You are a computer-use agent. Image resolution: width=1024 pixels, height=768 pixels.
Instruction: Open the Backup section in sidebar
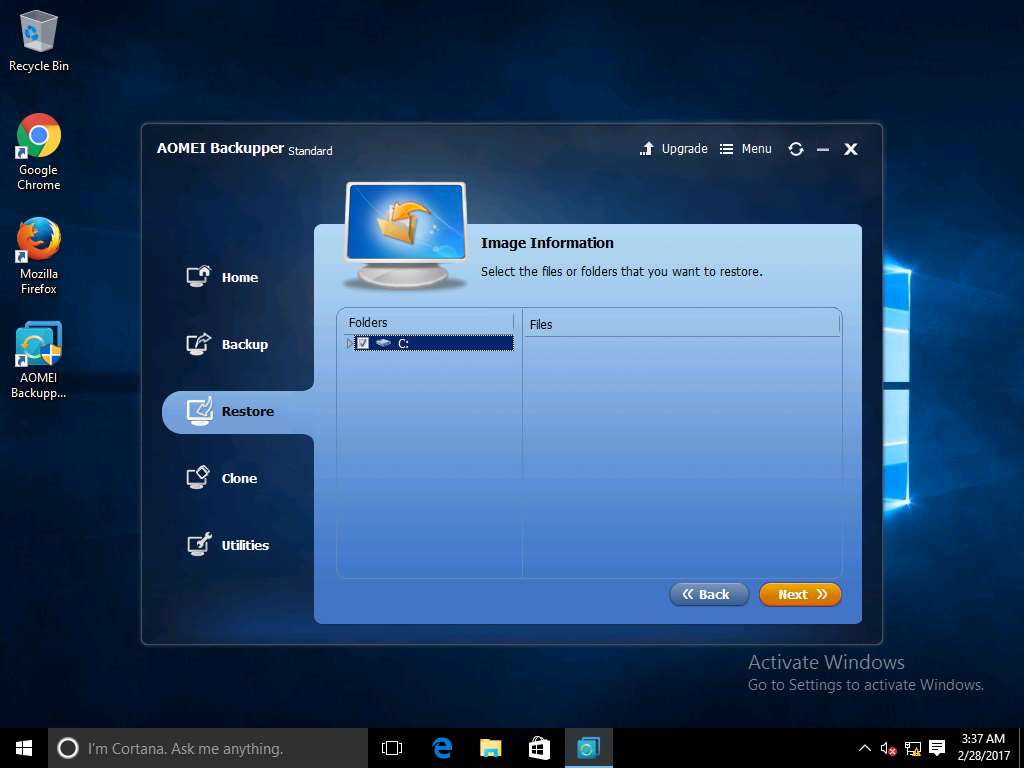pos(227,344)
